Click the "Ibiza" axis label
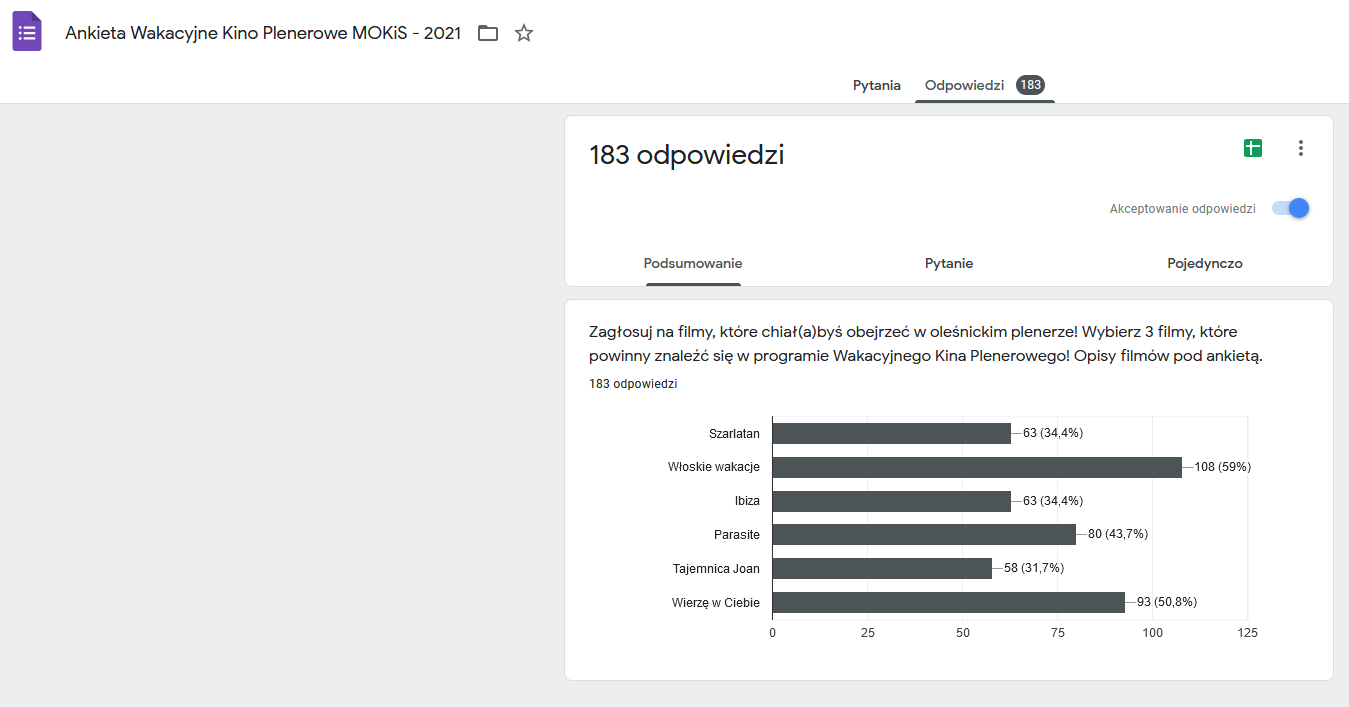 pyautogui.click(x=747, y=501)
